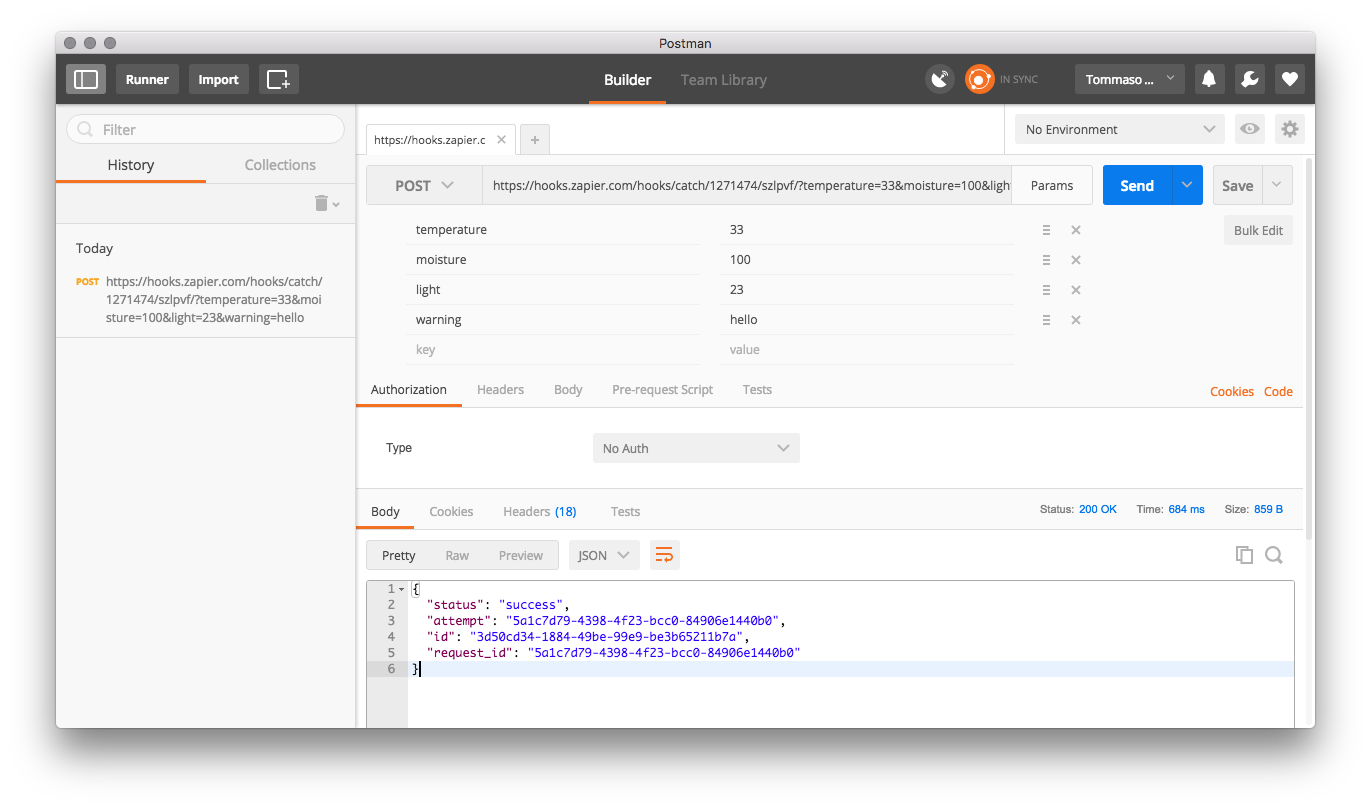
Task: Click the Bulk Edit button
Action: 1257,230
